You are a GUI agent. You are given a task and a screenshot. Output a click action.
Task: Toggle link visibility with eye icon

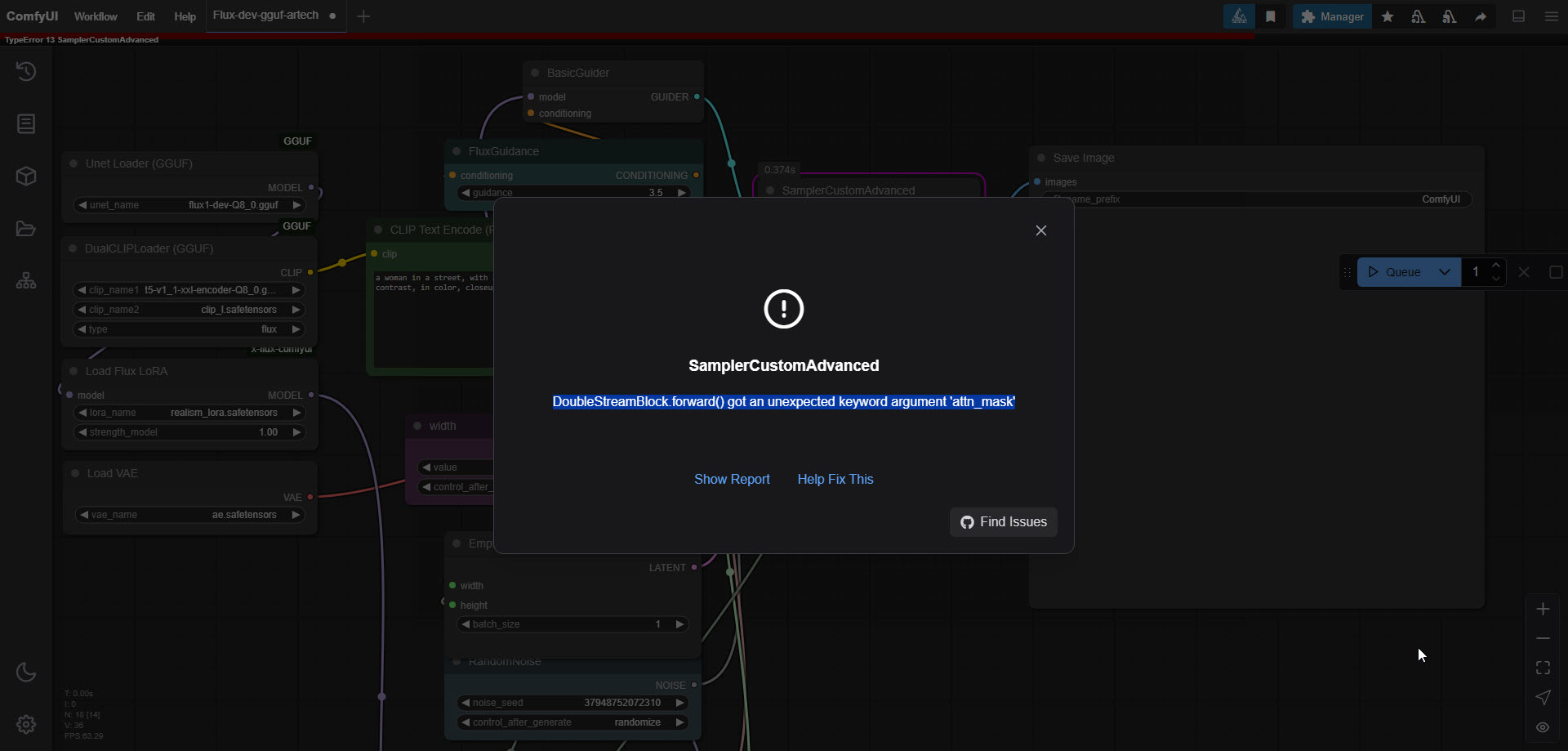coord(1543,727)
